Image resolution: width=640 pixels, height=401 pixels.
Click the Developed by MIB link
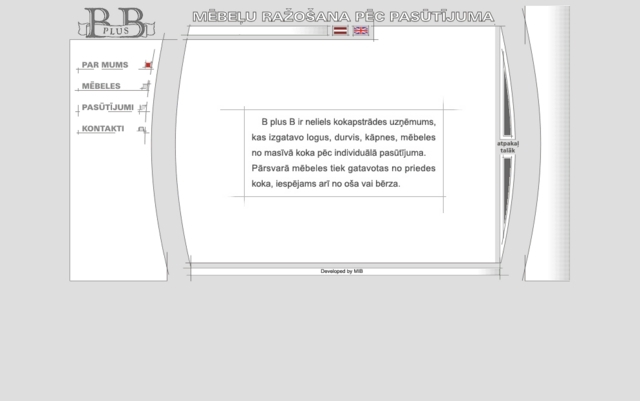point(341,271)
